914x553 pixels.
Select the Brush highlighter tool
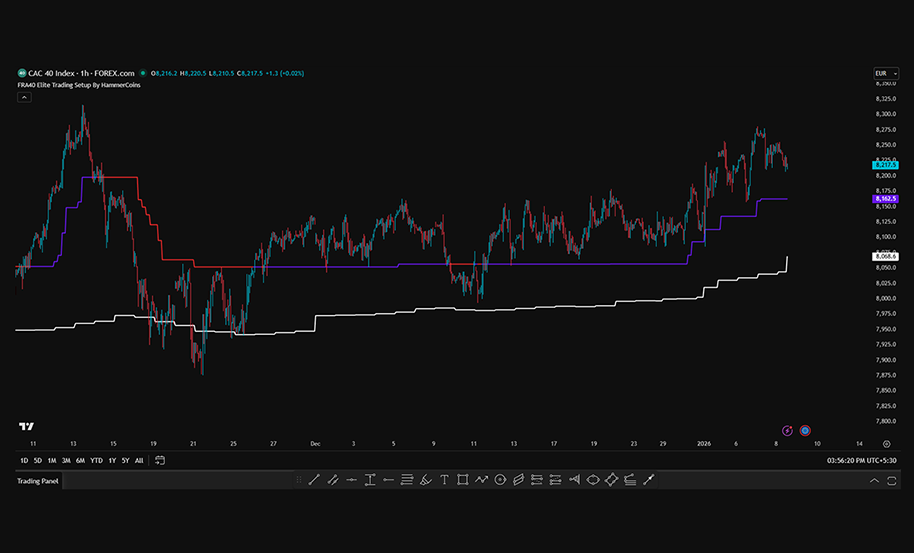[x=425, y=480]
